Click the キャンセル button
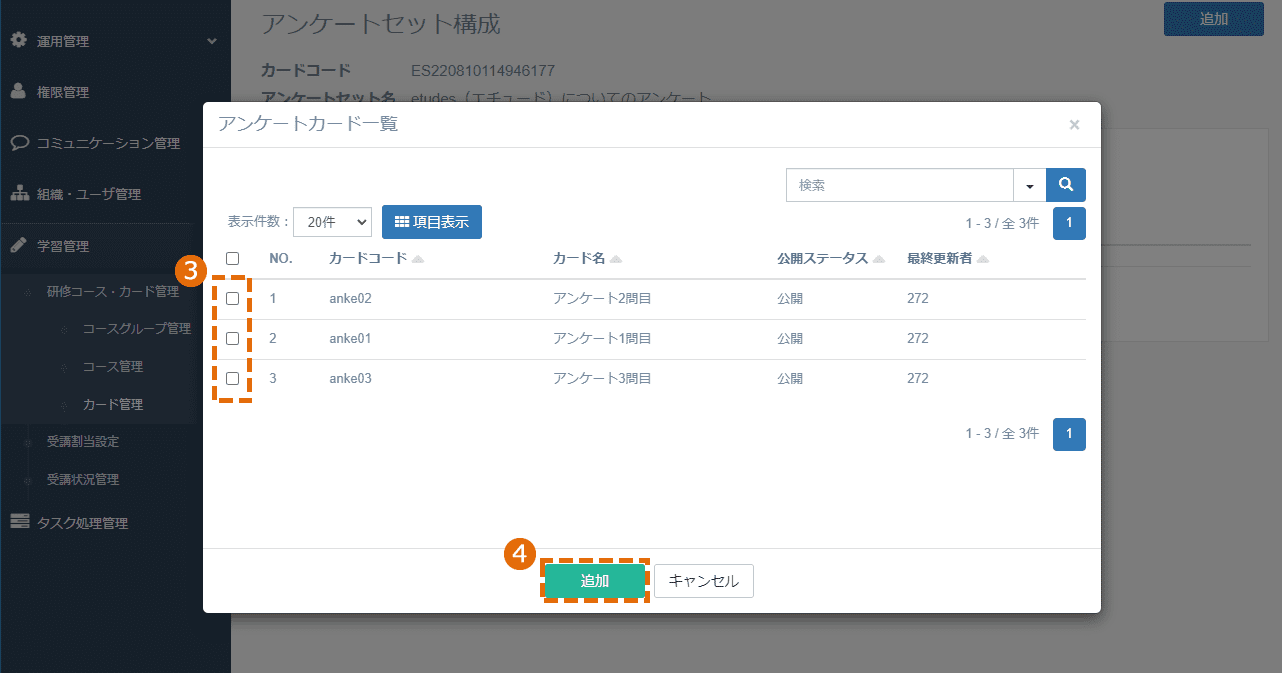The width and height of the screenshot is (1282, 673). [704, 581]
